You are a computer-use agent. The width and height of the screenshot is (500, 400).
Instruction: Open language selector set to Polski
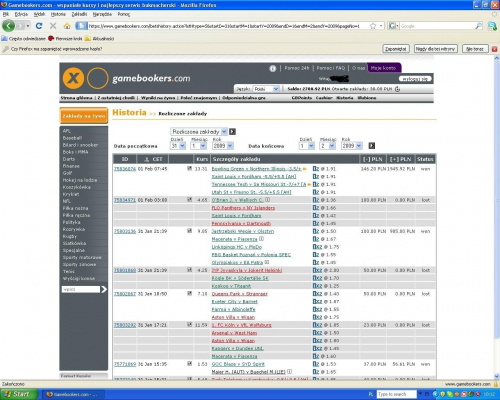(x=266, y=89)
